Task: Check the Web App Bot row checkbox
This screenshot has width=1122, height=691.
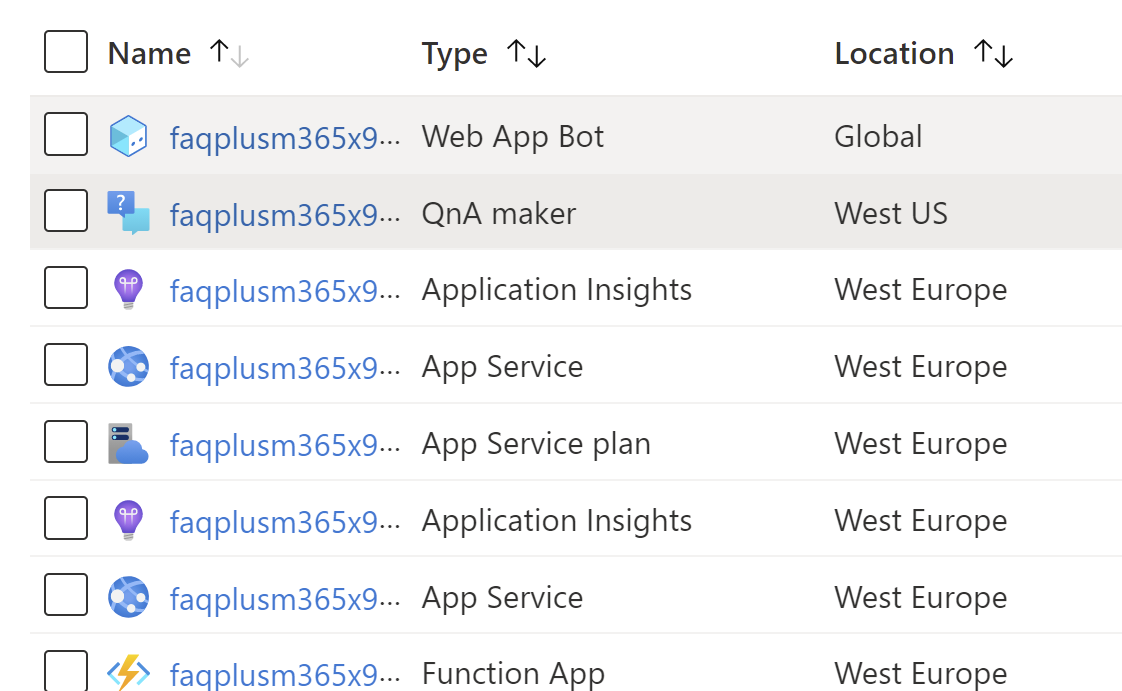Action: pyautogui.click(x=65, y=136)
